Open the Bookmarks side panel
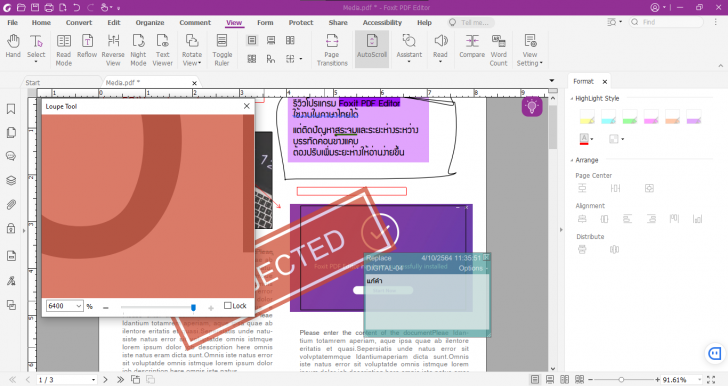Image resolution: width=728 pixels, height=386 pixels. click(x=11, y=109)
